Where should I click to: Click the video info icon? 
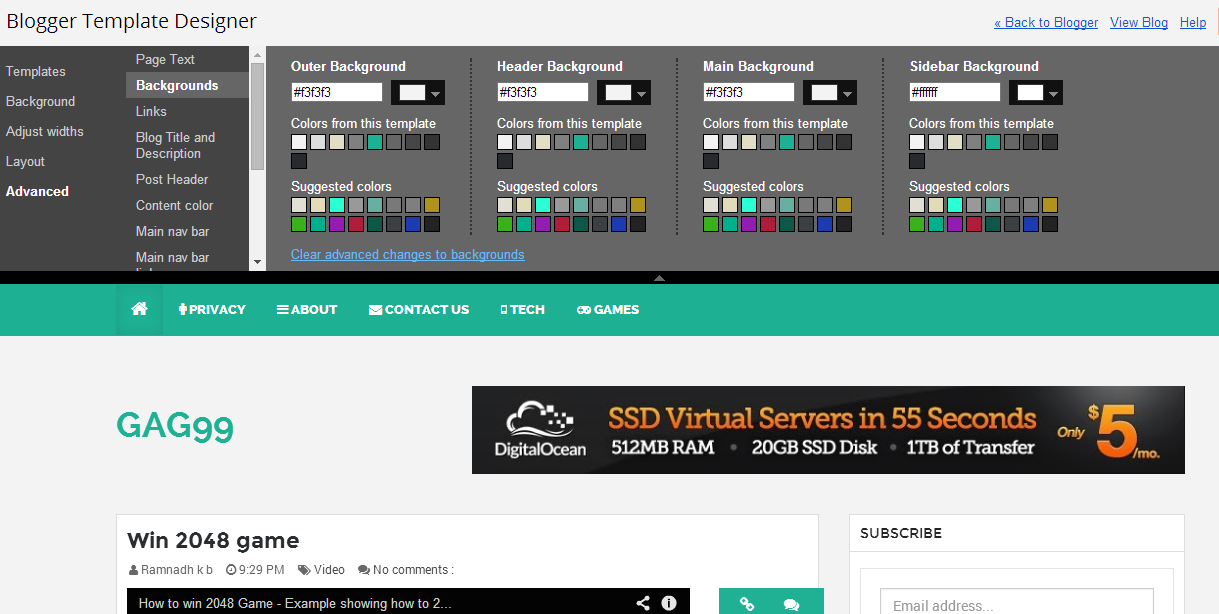669,603
